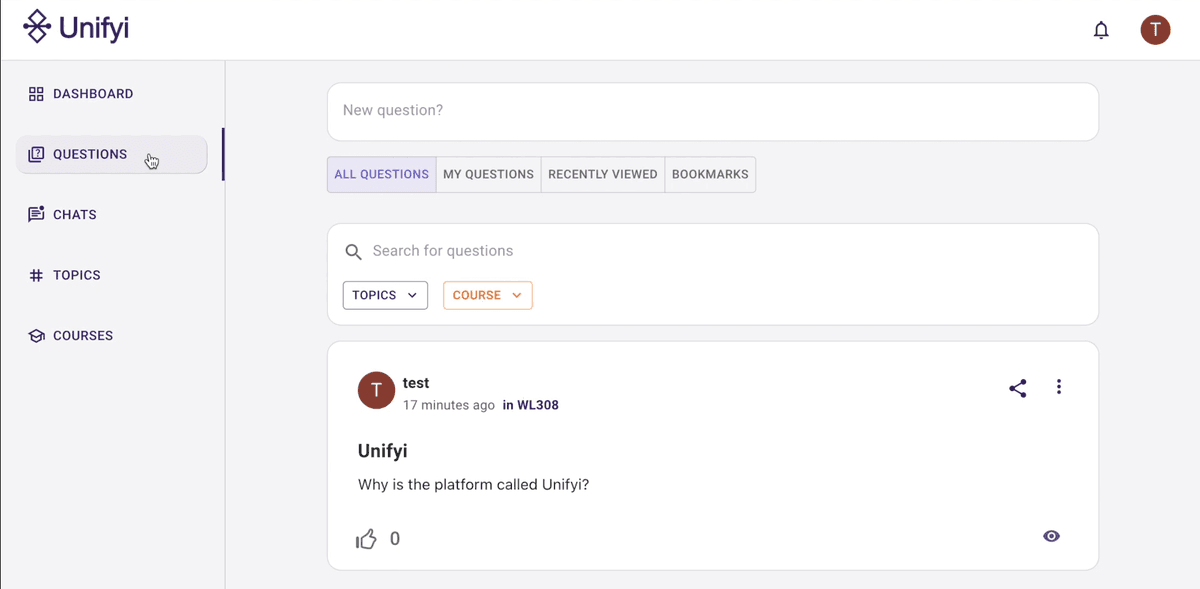Viewport: 1200px width, 589px height.
Task: Click the test author's avatar
Action: [376, 391]
